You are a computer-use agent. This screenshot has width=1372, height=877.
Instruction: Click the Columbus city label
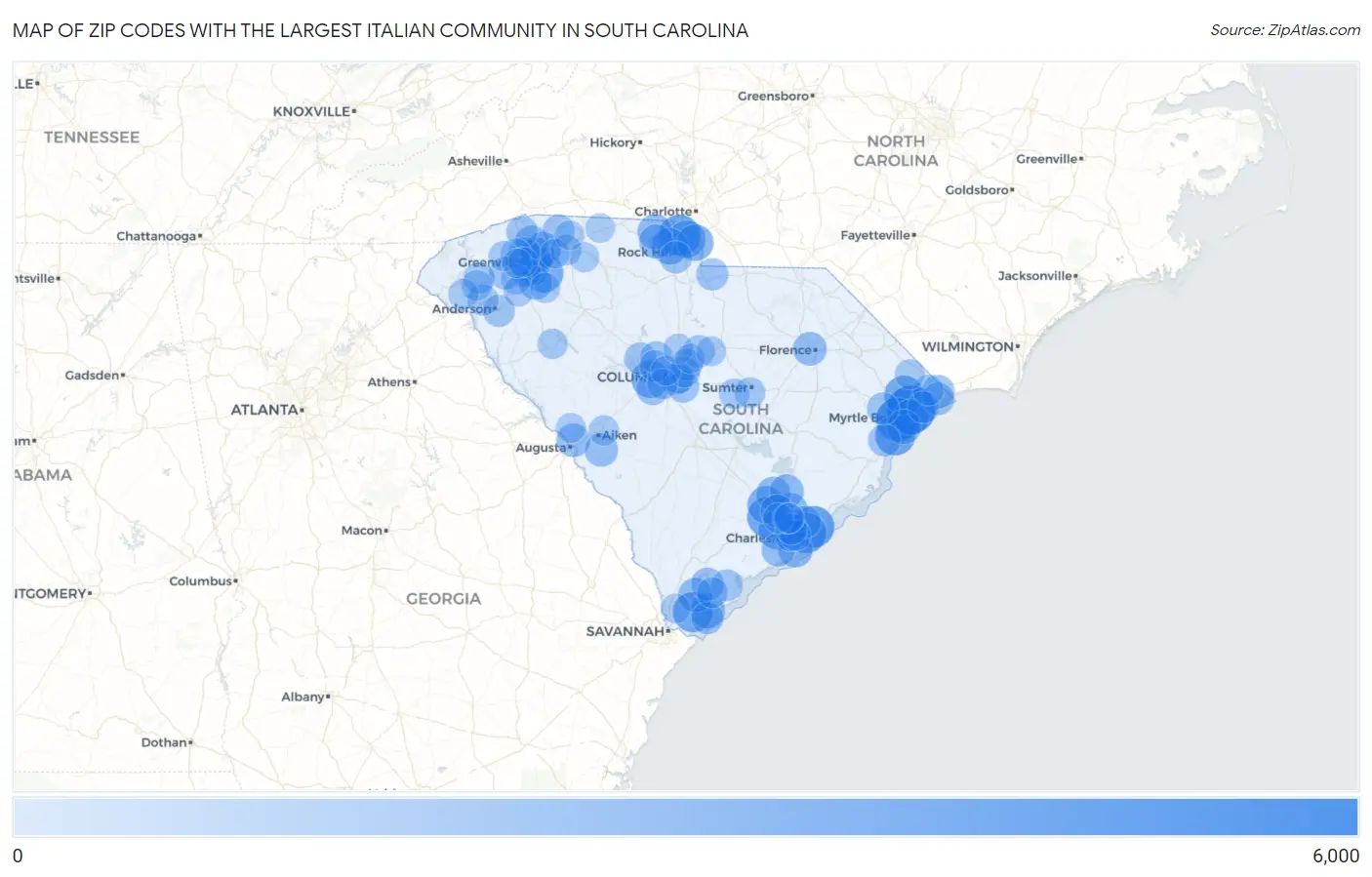[201, 581]
